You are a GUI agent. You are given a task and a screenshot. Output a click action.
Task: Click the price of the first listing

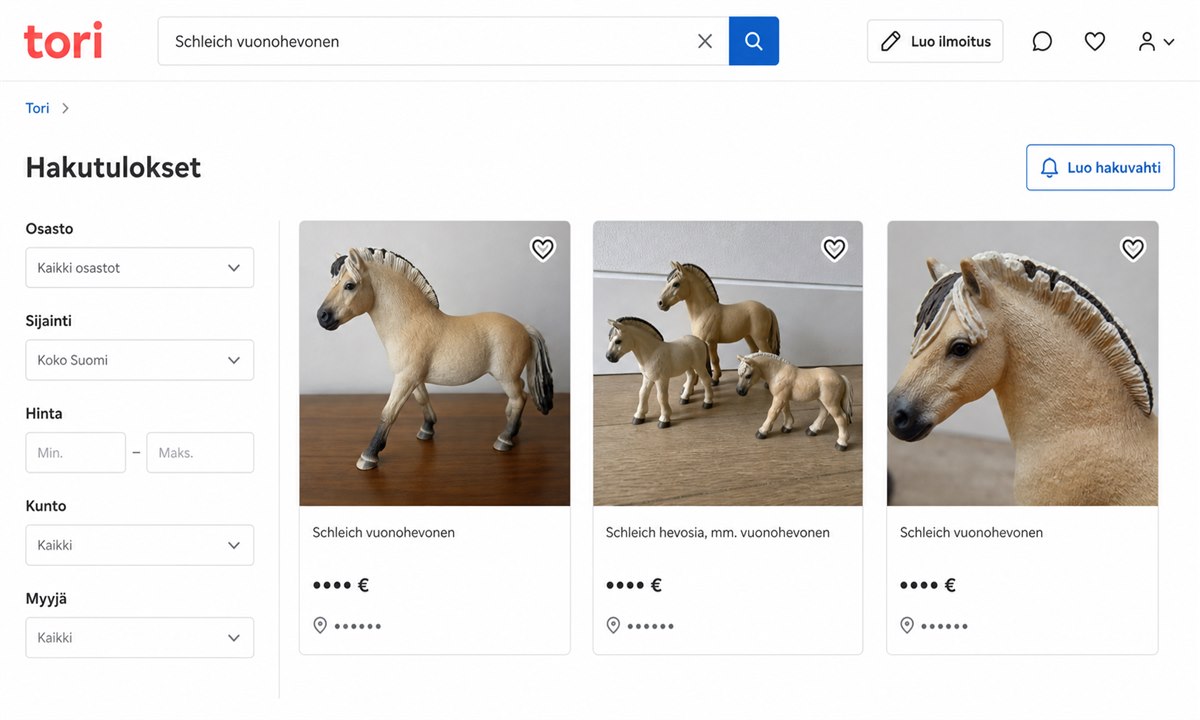341,585
